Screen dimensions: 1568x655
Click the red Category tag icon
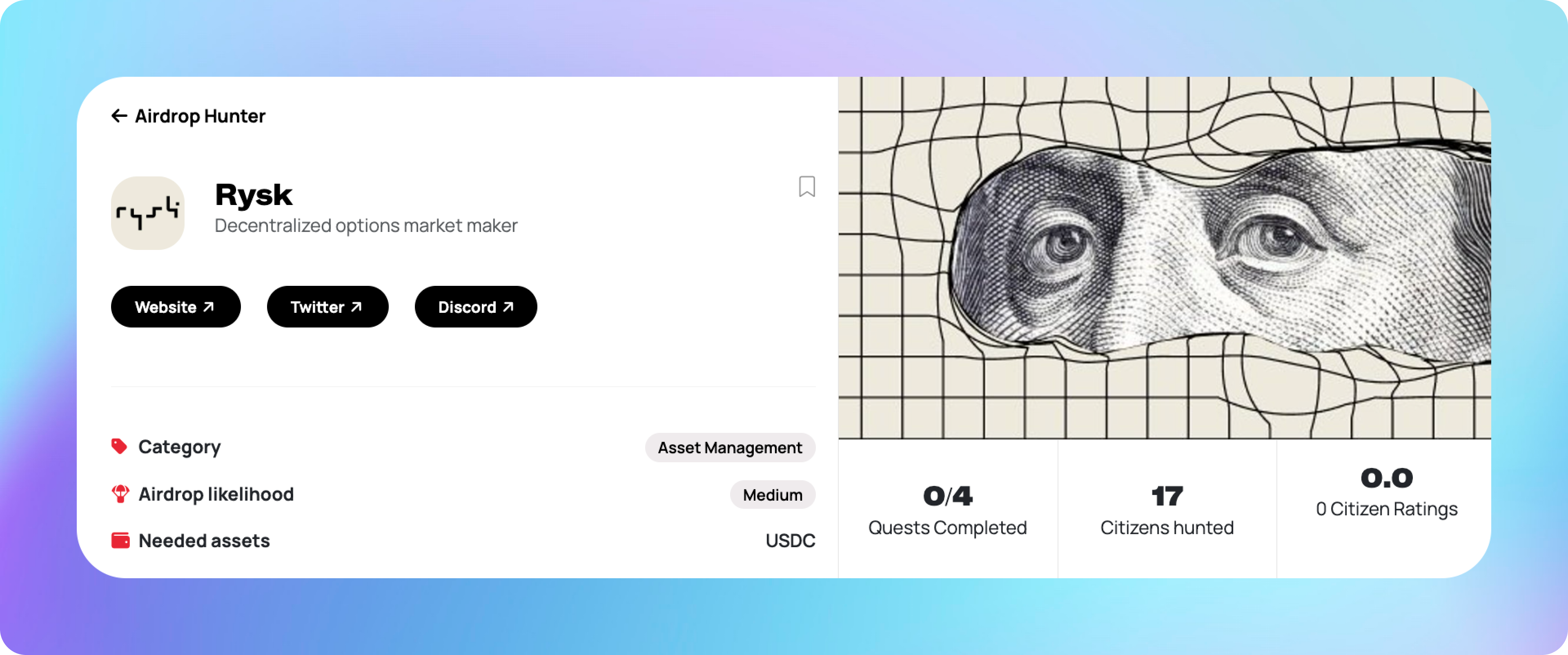(119, 446)
